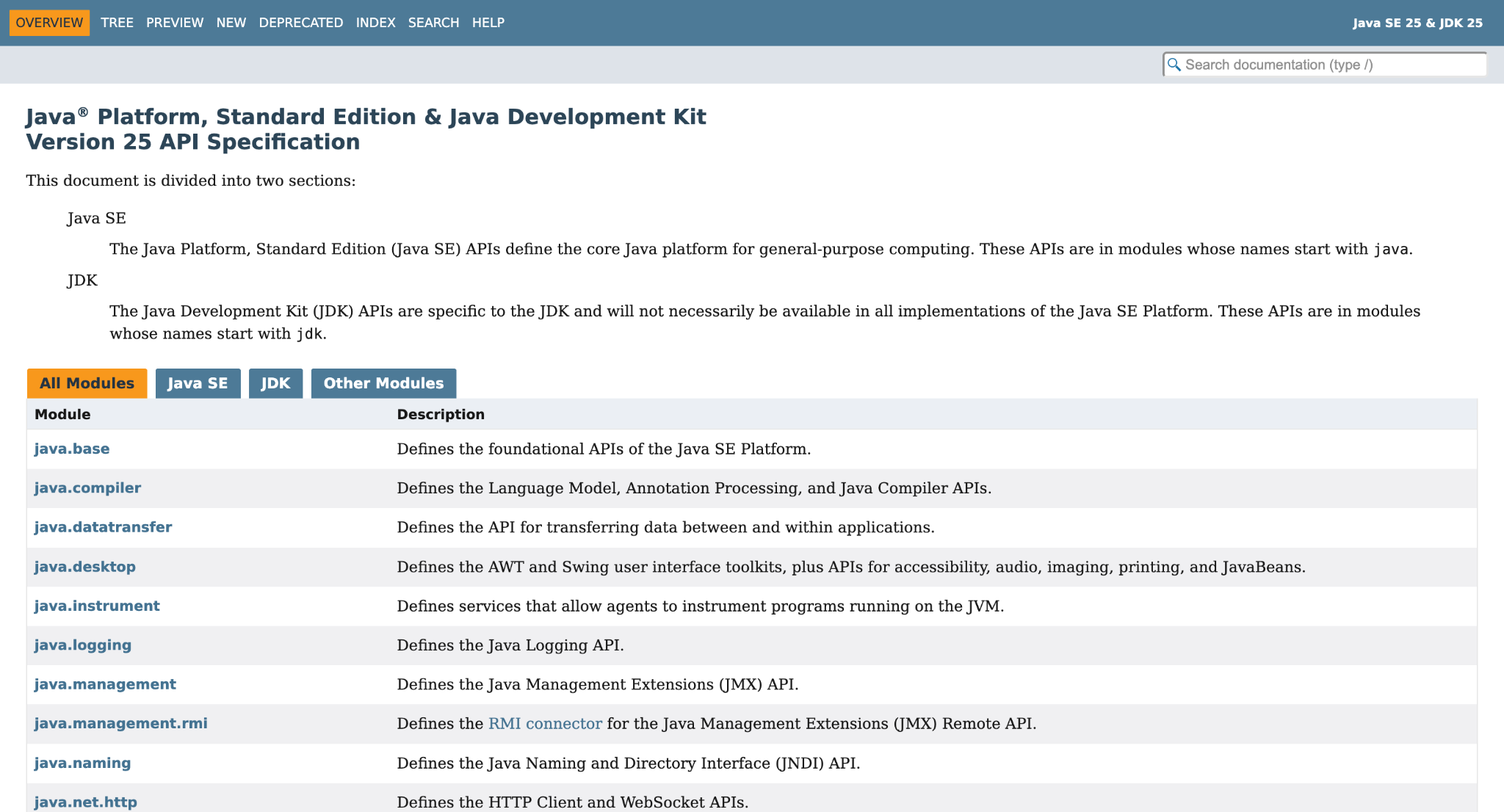The image size is (1504, 812).
Task: Click 'Defines the Java Logging API.' text
Action: pos(510,645)
